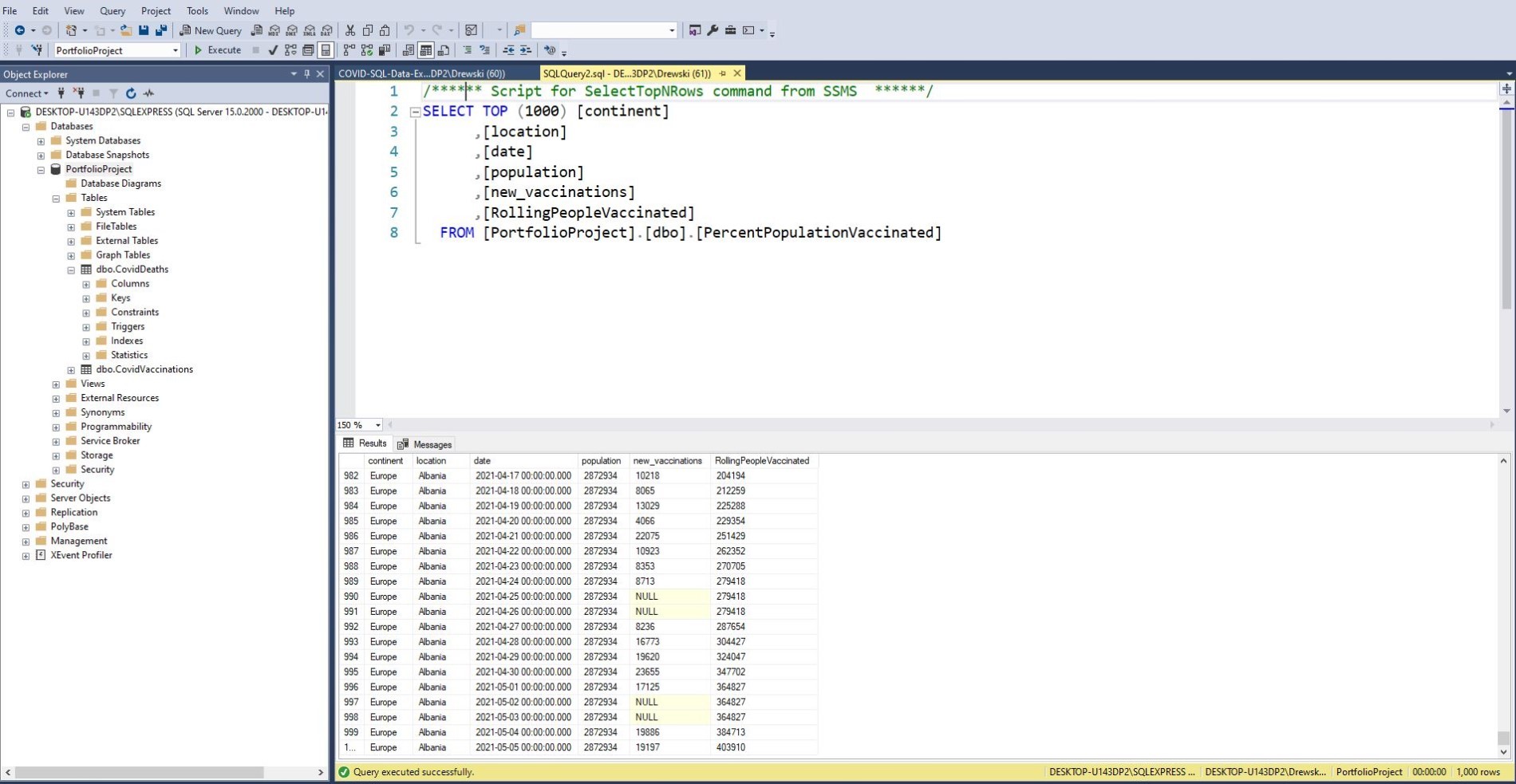Open the Query menu
This screenshot has width=1516, height=784.
tap(113, 11)
